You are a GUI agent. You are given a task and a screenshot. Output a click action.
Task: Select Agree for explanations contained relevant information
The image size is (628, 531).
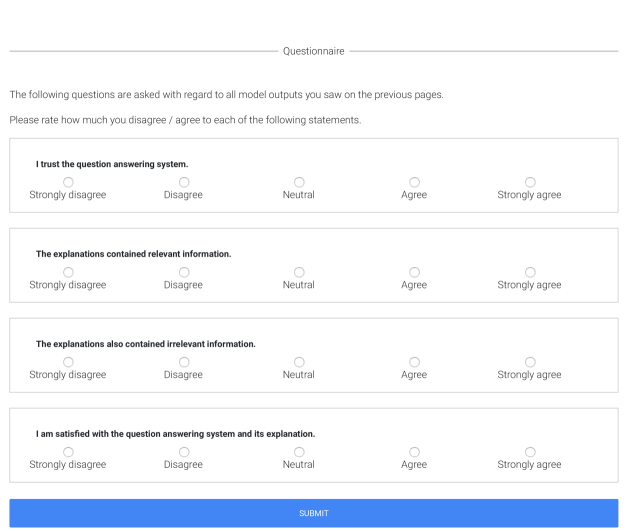click(414, 271)
